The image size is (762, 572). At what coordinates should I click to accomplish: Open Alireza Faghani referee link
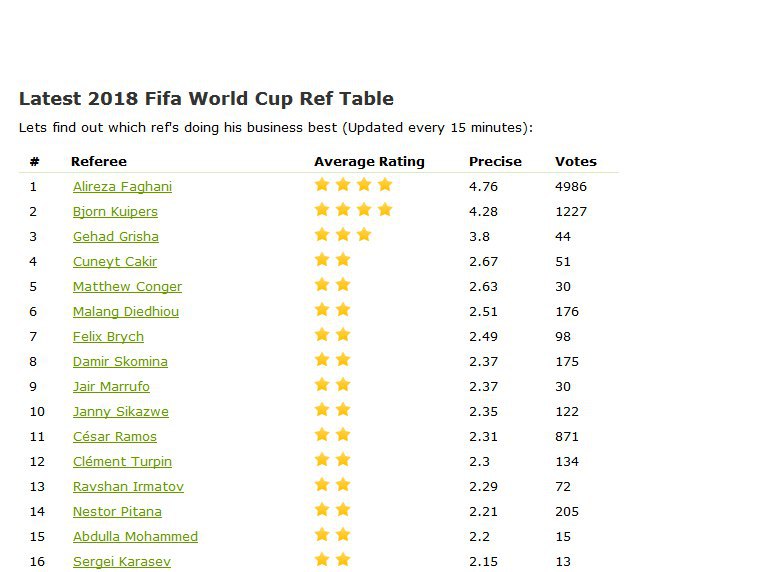tap(122, 187)
